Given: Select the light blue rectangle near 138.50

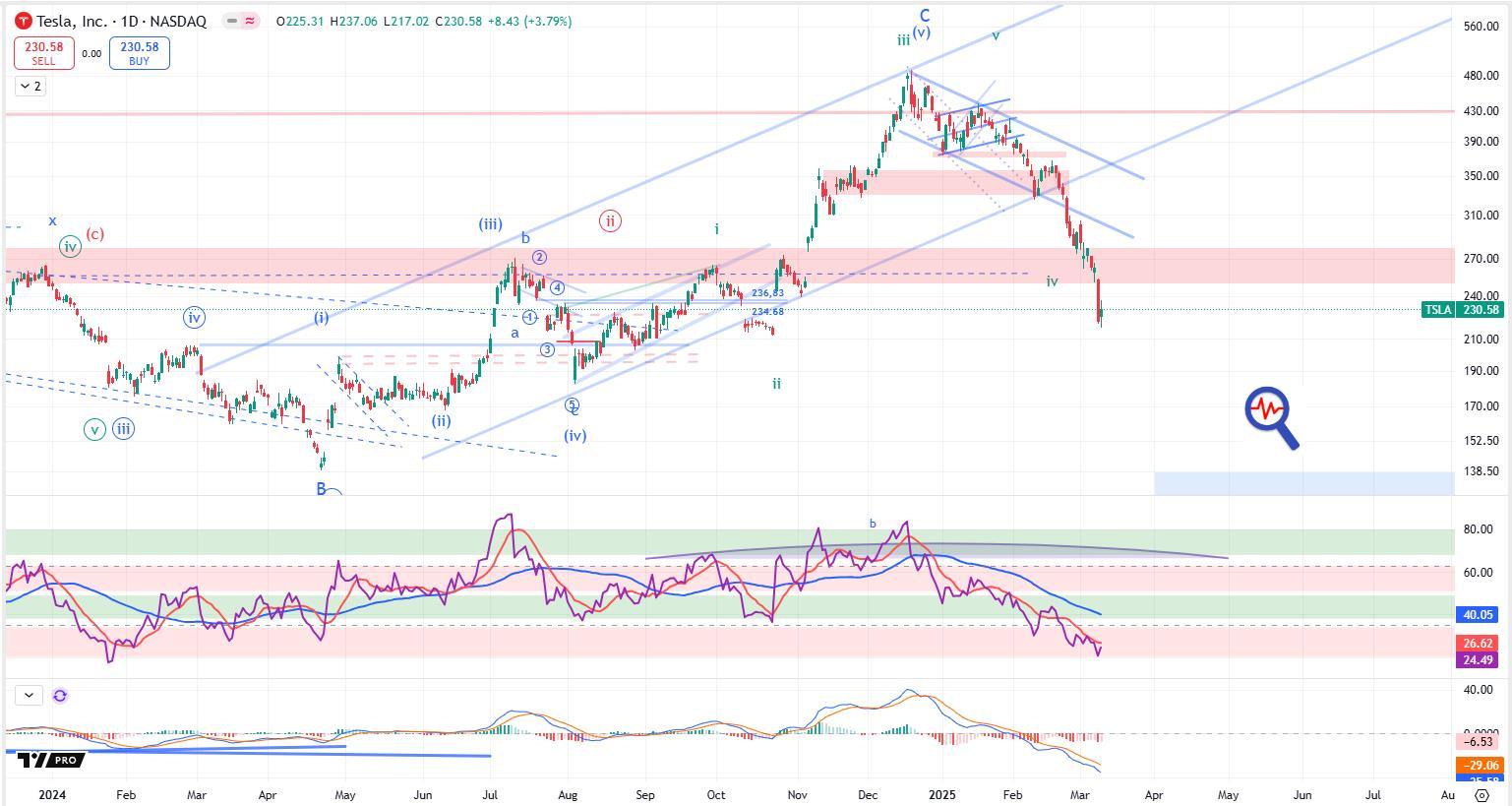Looking at the screenshot, I should (x=1304, y=483).
